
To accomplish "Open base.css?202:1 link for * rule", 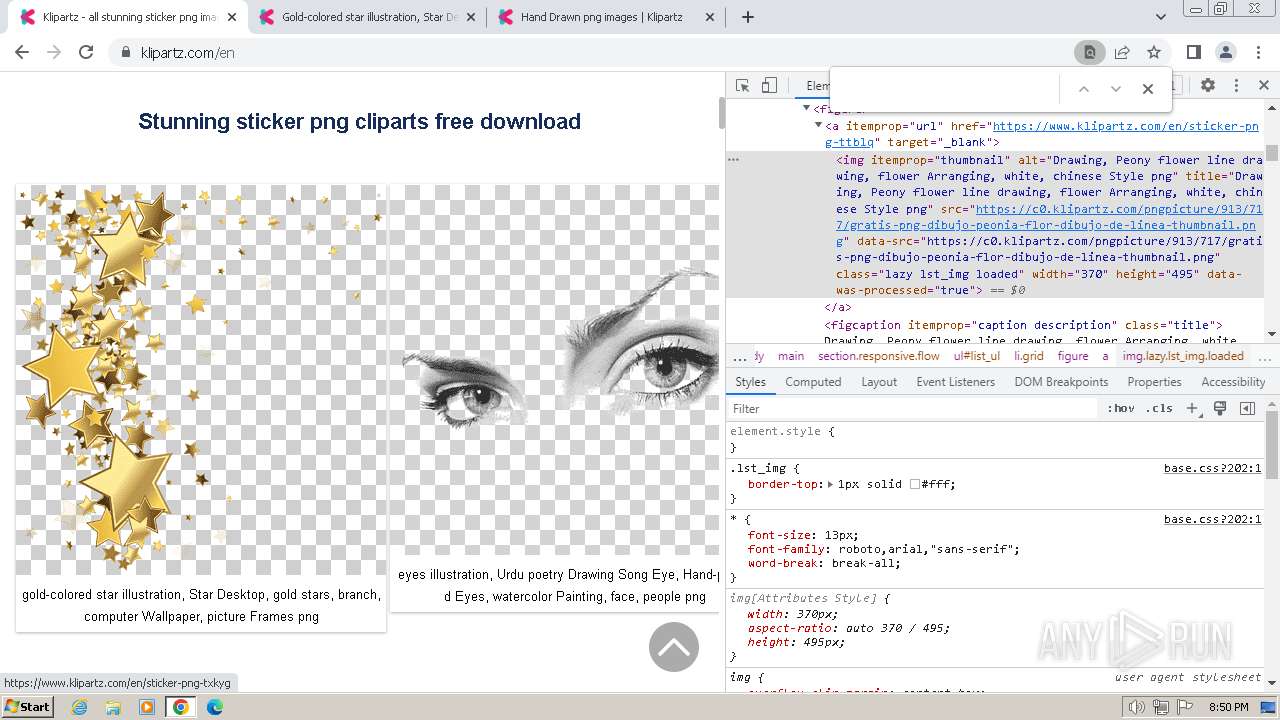I will click(1212, 519).
